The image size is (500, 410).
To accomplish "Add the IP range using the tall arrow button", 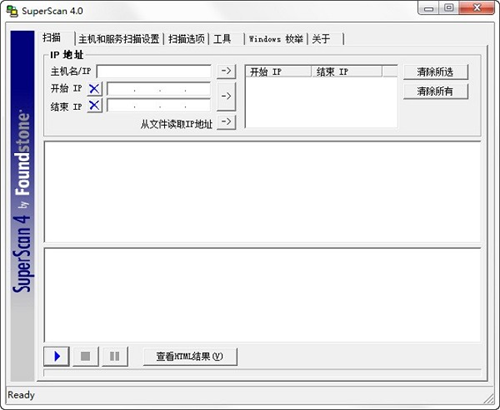I will [x=226, y=97].
